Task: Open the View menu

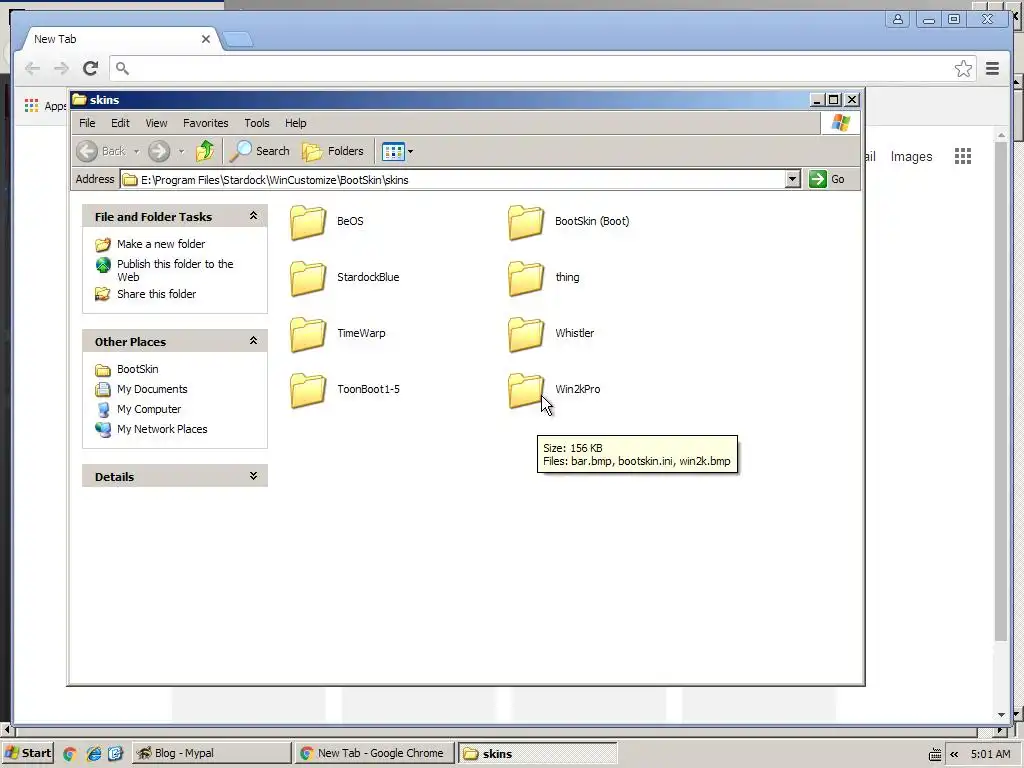Action: 156,123
